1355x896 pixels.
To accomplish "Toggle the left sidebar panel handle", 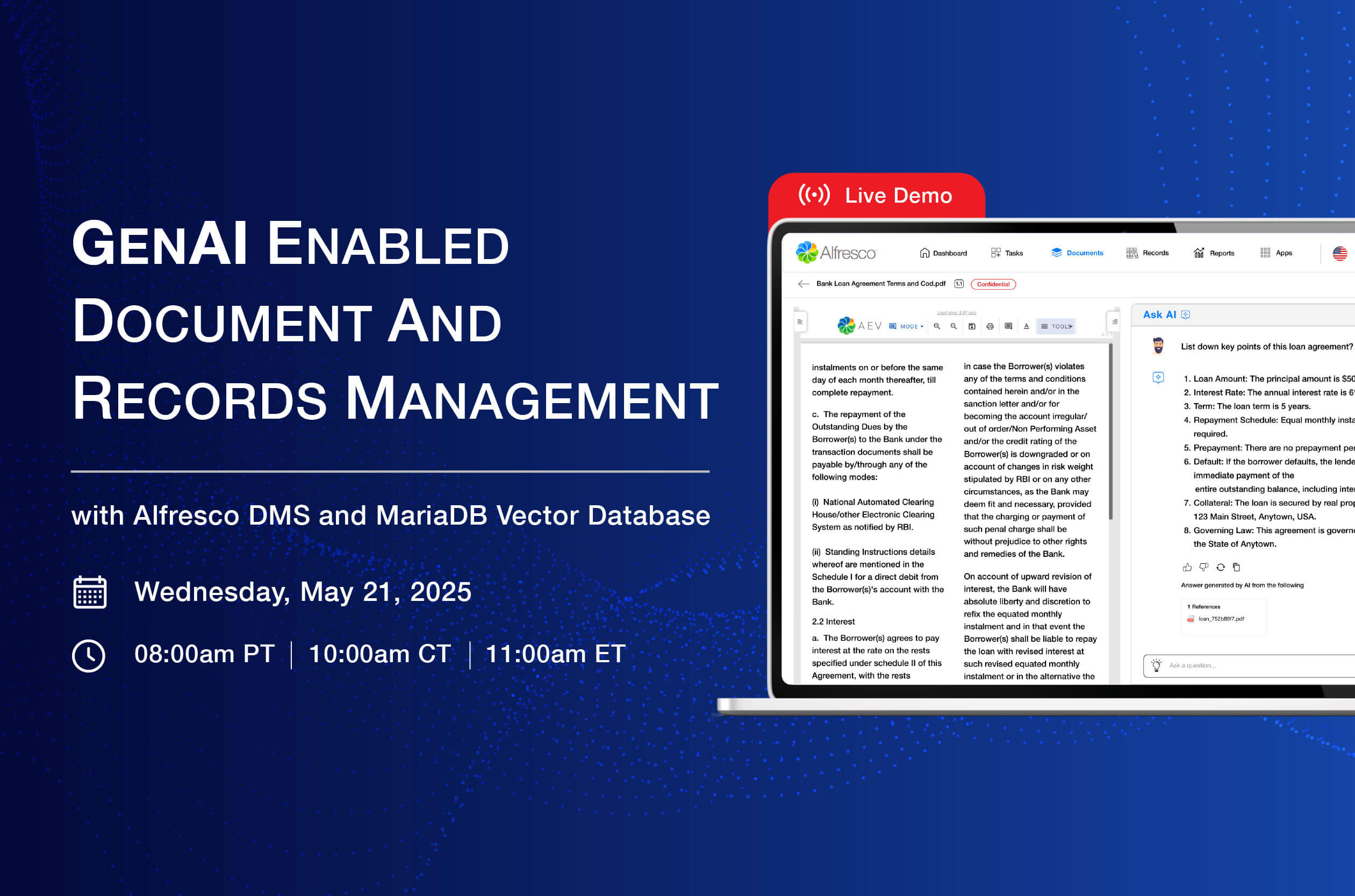I will click(x=800, y=322).
